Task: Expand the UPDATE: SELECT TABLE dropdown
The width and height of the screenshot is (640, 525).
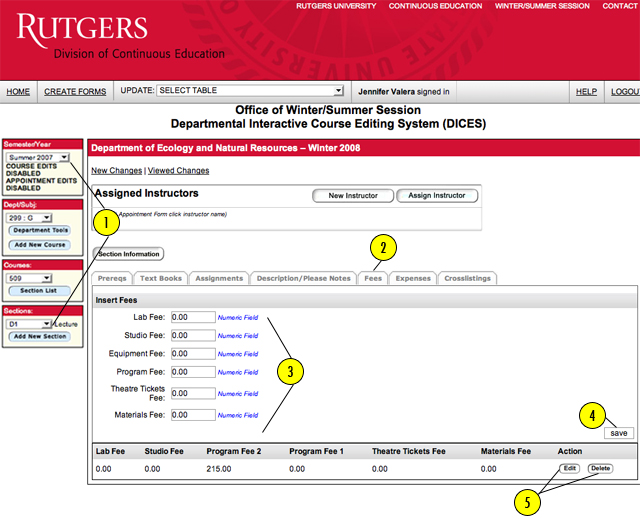Action: [x=250, y=91]
